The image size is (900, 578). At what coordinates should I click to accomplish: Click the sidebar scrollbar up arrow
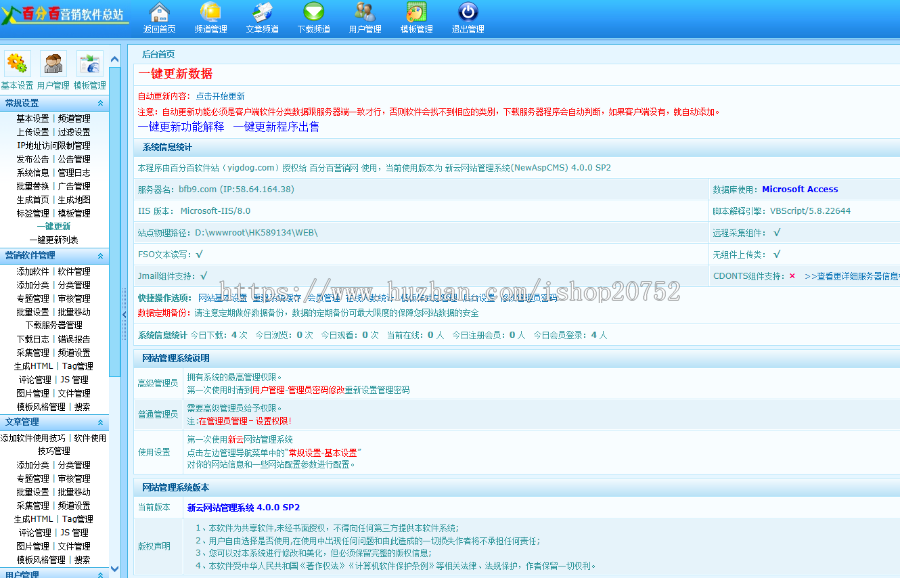[115, 60]
